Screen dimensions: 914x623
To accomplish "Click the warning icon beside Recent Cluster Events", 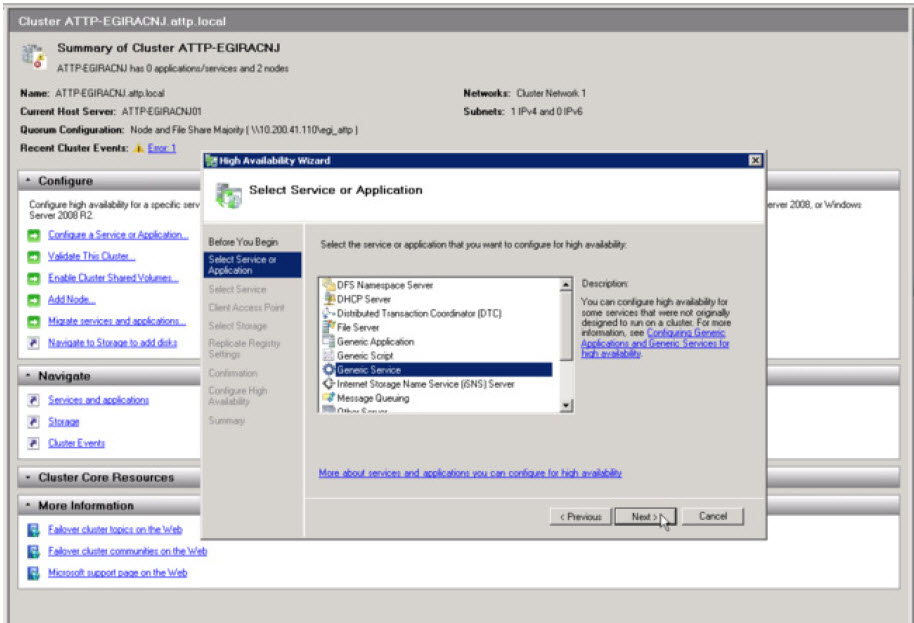I will click(139, 149).
